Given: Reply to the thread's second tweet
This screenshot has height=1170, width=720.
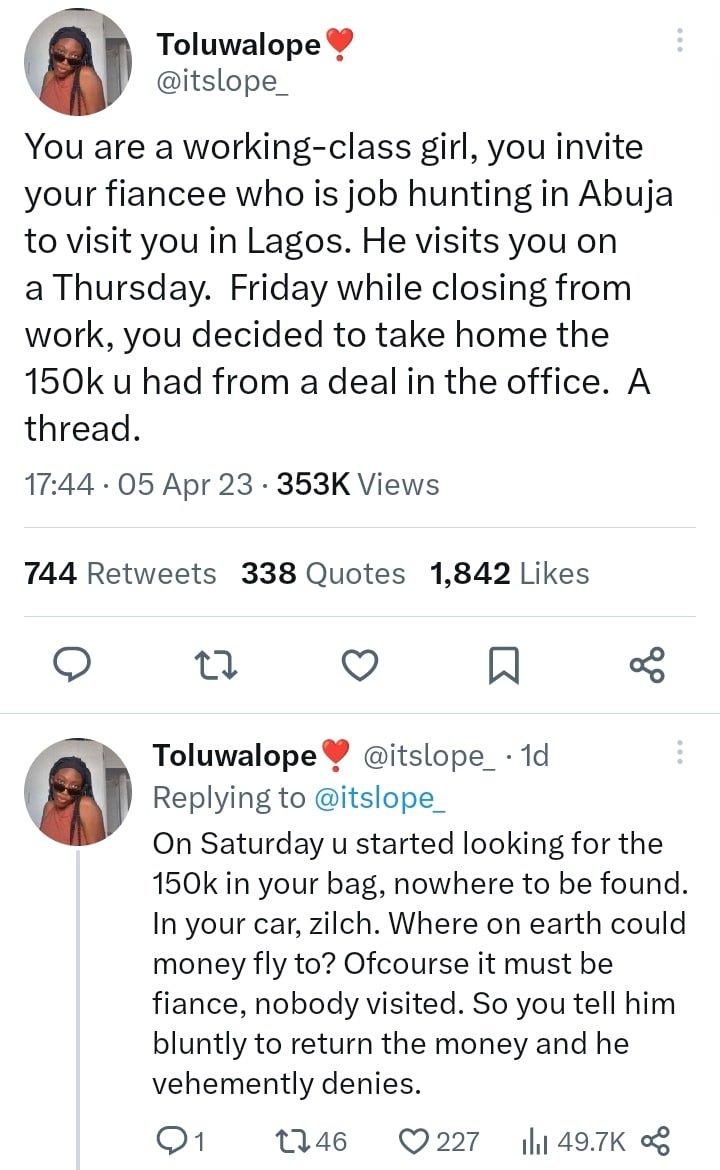Looking at the screenshot, I should point(178,1141).
